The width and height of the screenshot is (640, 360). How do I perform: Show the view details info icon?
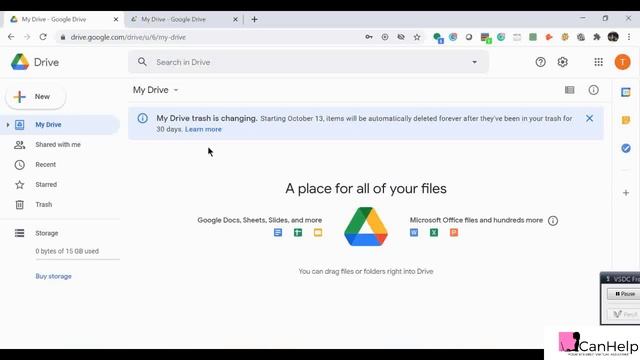(593, 90)
